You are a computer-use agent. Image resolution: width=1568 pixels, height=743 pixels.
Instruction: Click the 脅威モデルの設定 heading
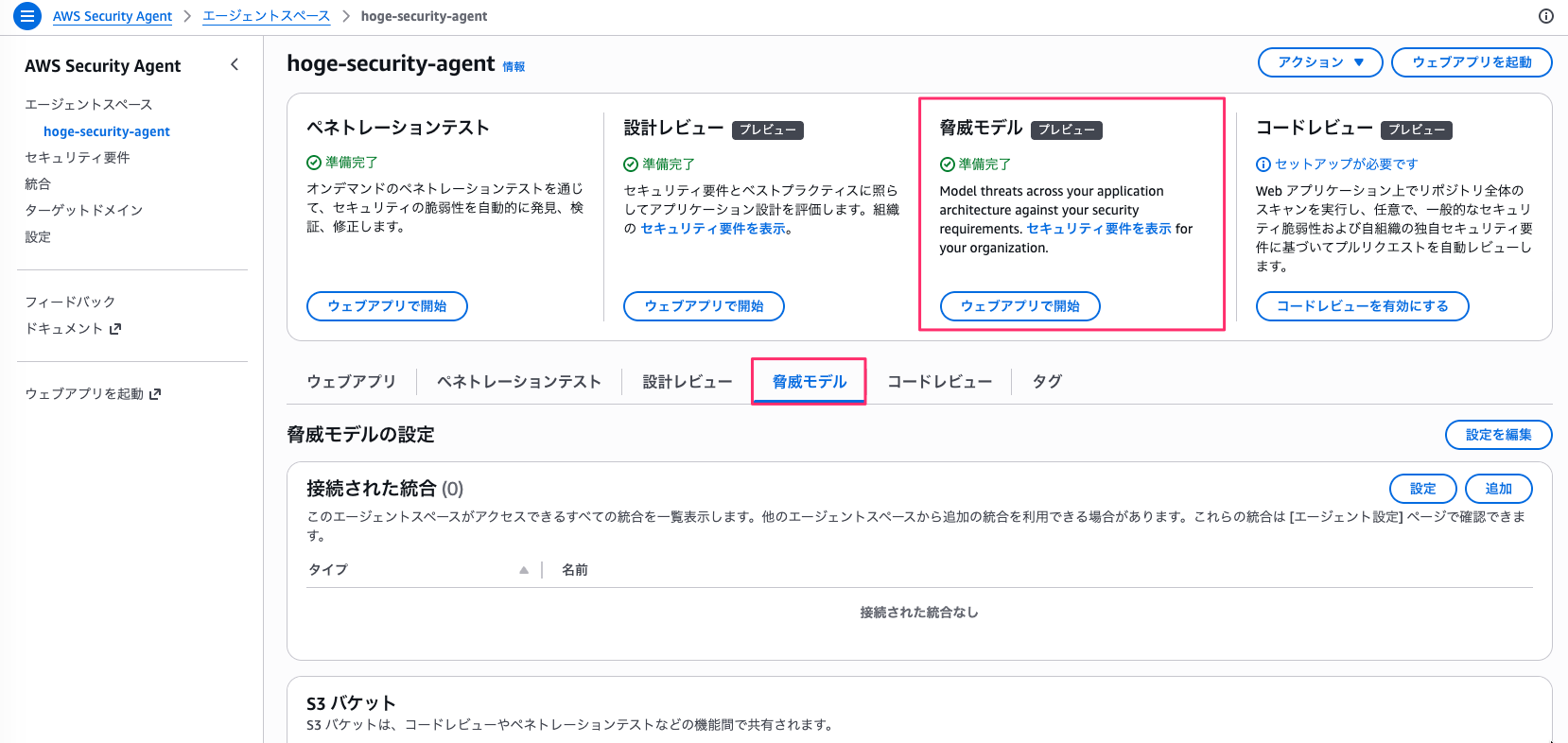360,435
